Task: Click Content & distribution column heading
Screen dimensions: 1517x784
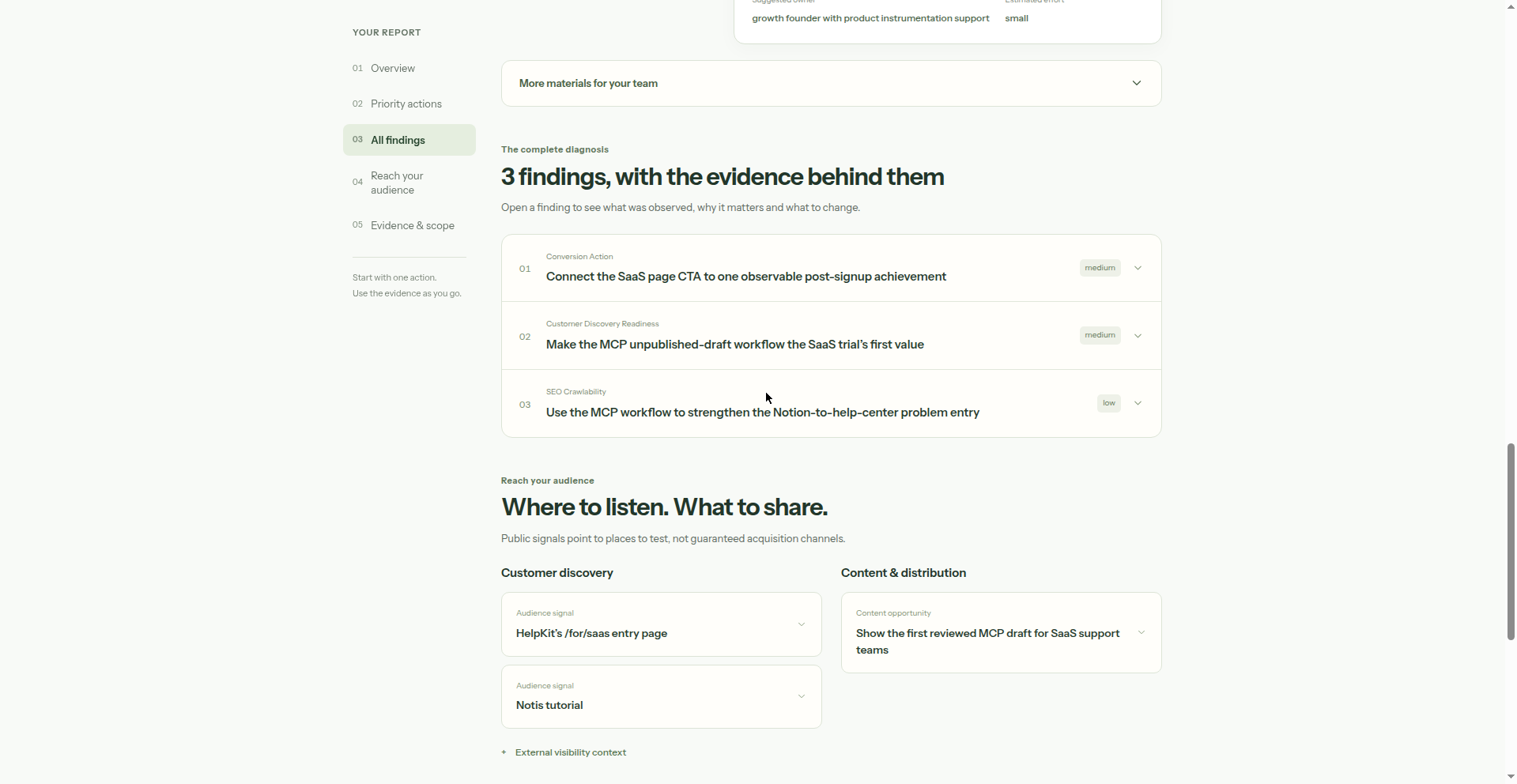Action: click(903, 573)
